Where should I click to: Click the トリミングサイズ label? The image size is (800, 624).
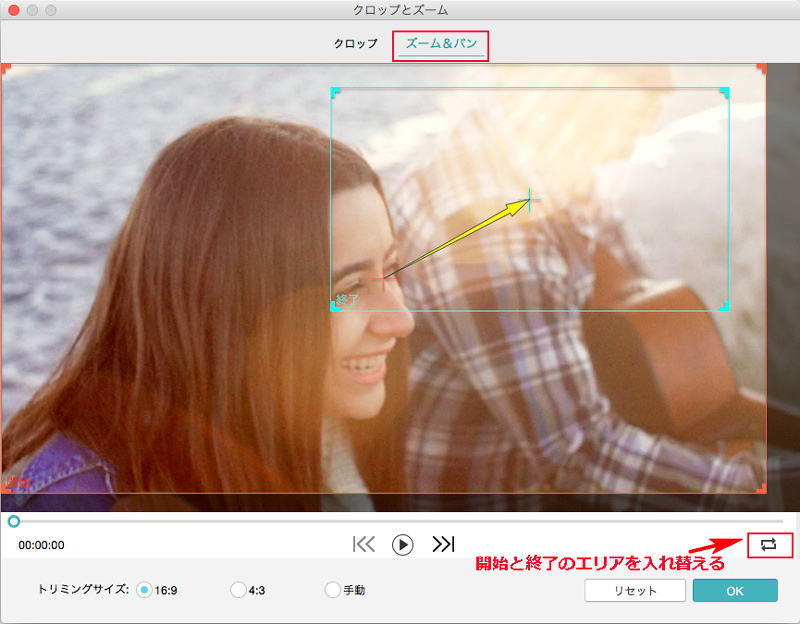[x=83, y=589]
